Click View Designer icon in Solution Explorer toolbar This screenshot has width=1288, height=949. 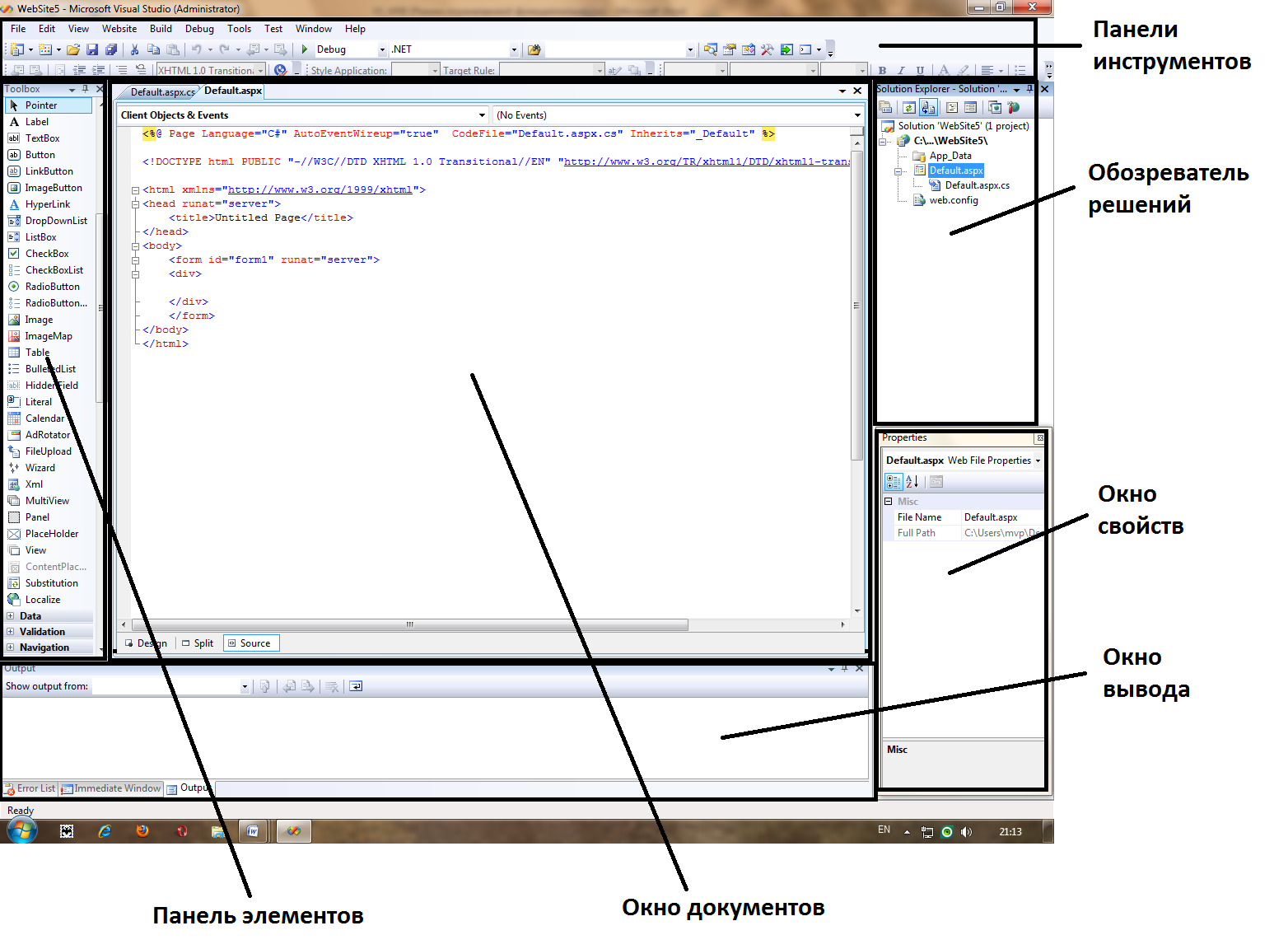point(970,107)
